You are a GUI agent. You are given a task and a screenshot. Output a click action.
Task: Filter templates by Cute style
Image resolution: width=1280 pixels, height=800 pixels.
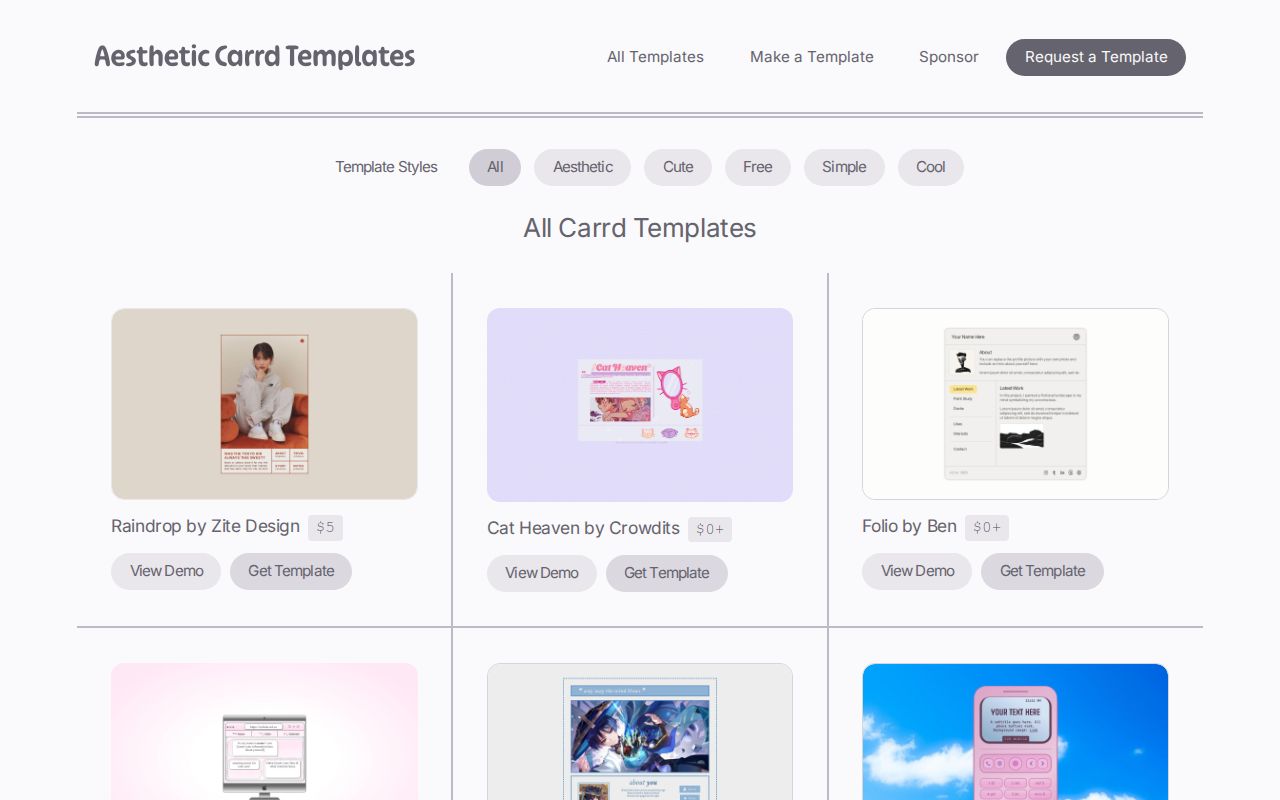point(677,167)
